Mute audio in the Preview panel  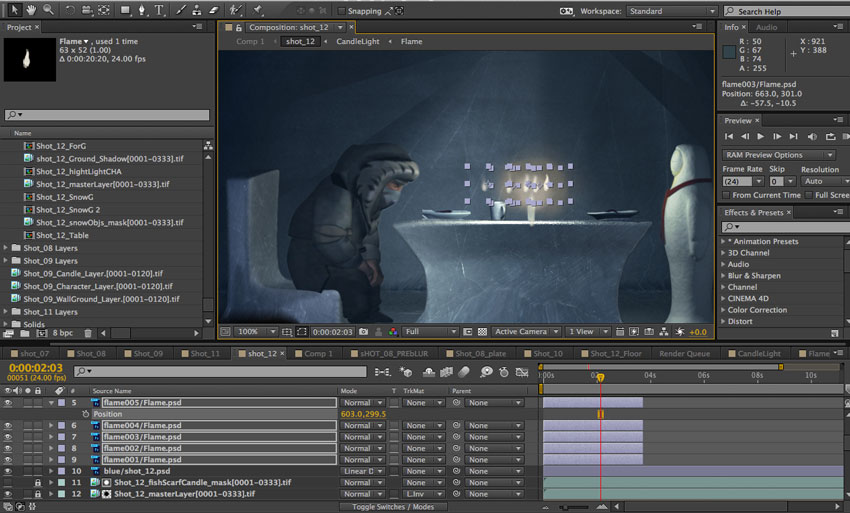coord(812,137)
